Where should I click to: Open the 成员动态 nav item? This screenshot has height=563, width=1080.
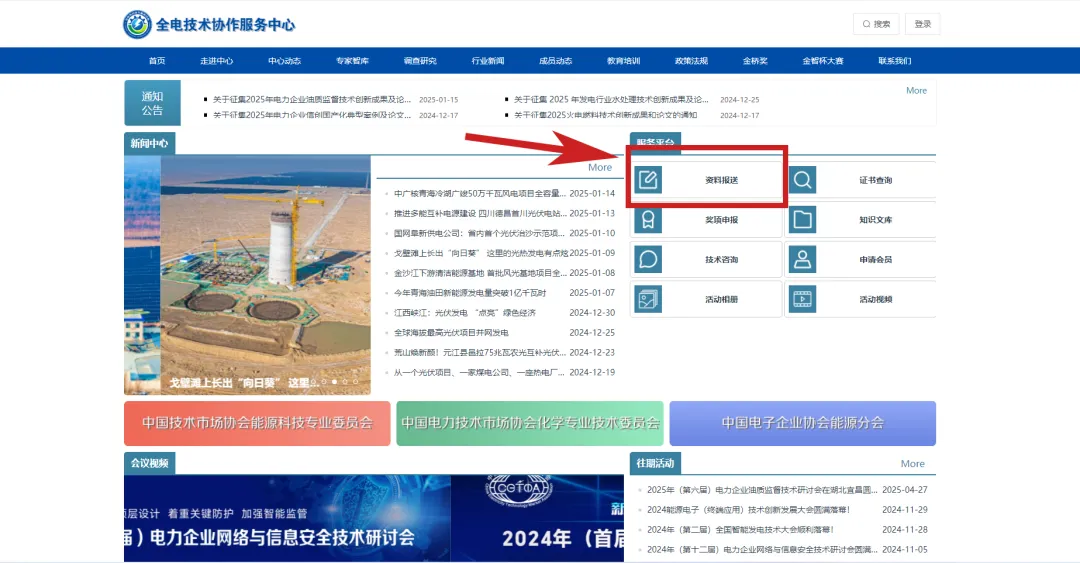pos(555,61)
